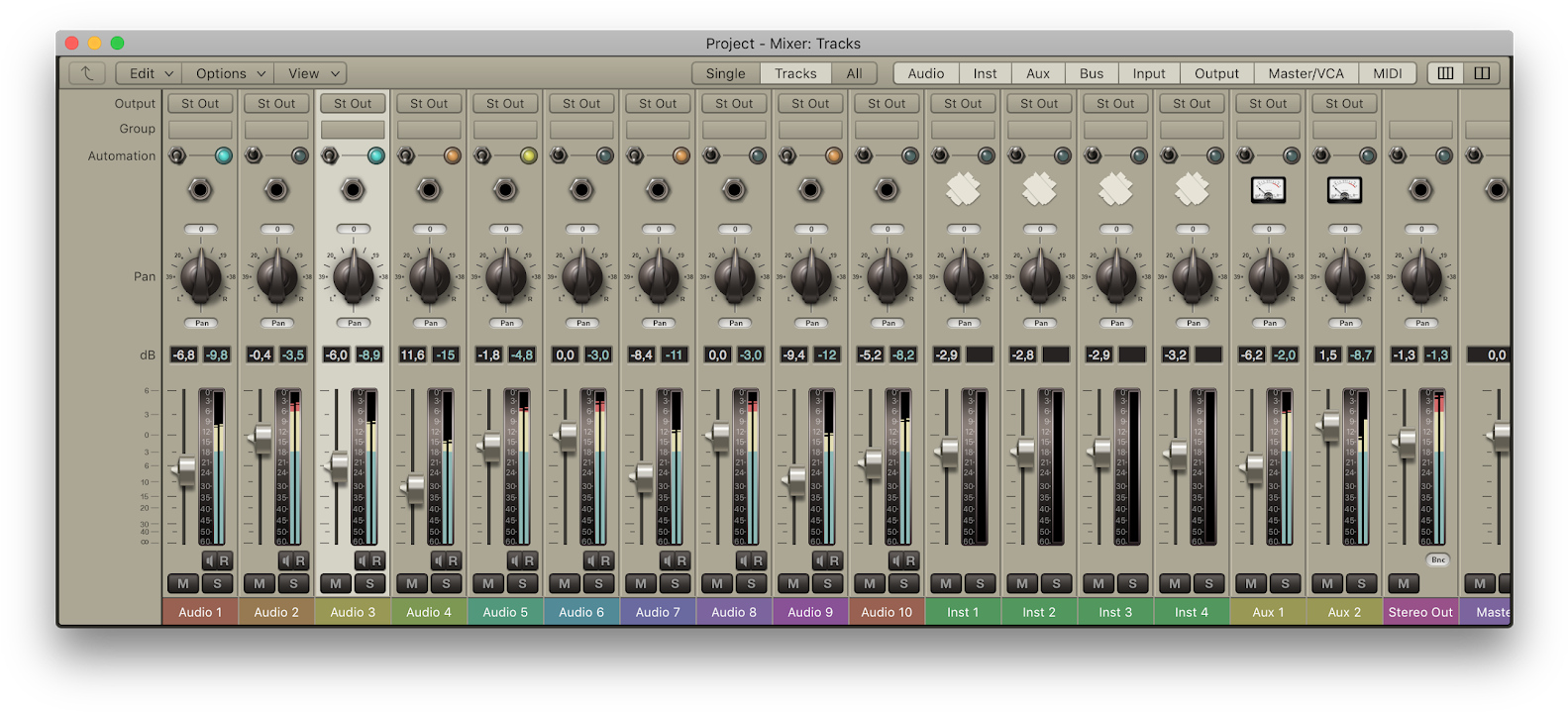The width and height of the screenshot is (1568, 712).
Task: Click the orange automation LED on Audio 9
Action: click(x=834, y=155)
